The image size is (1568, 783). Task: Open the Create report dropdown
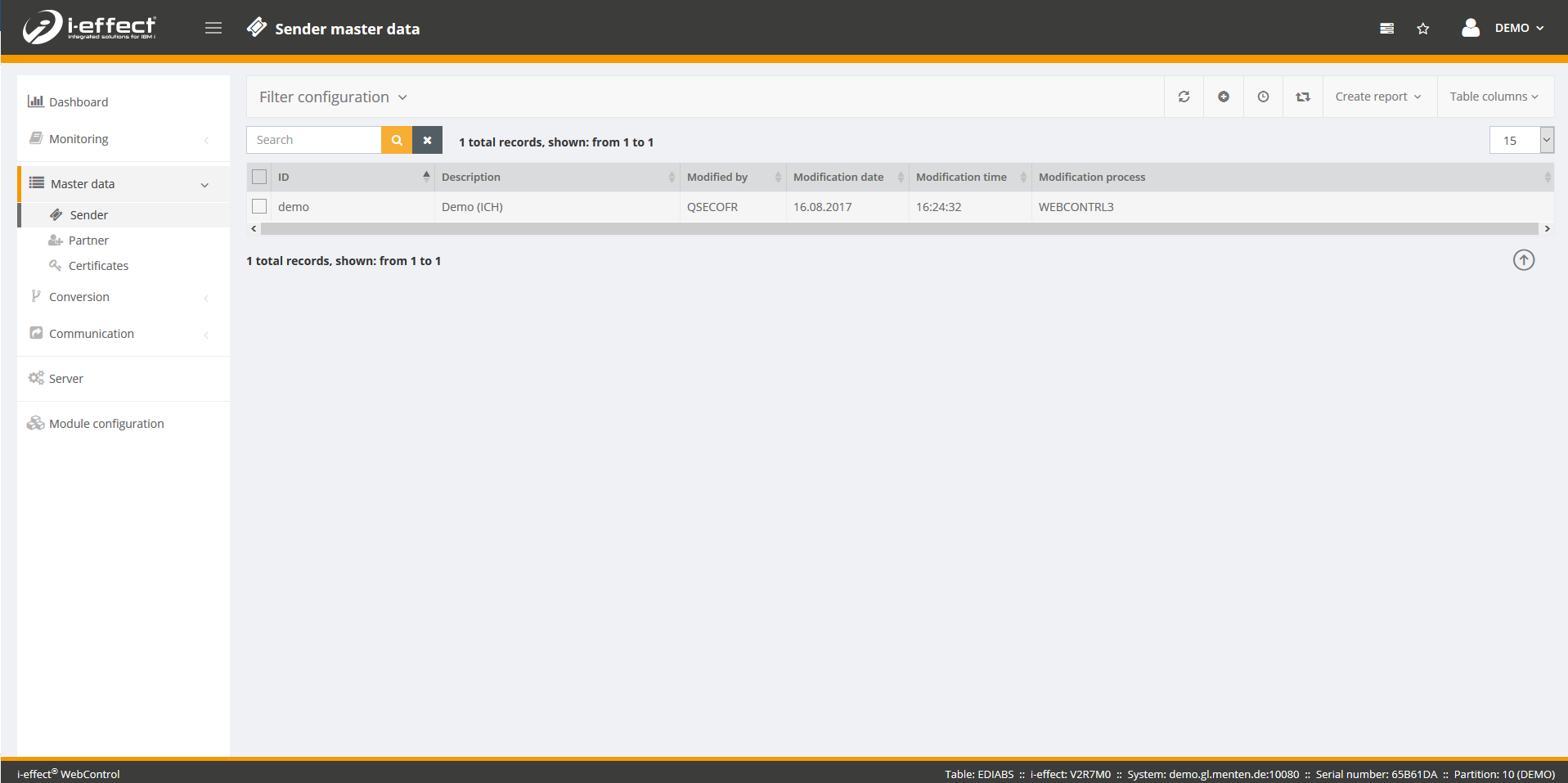[x=1378, y=97]
